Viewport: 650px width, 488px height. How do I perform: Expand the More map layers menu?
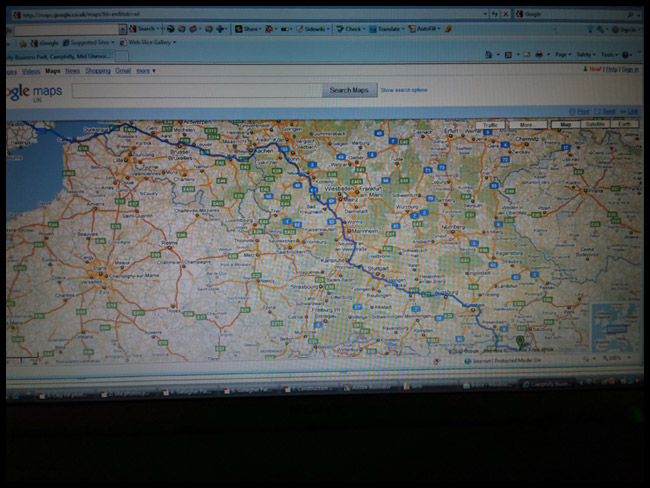[527, 124]
